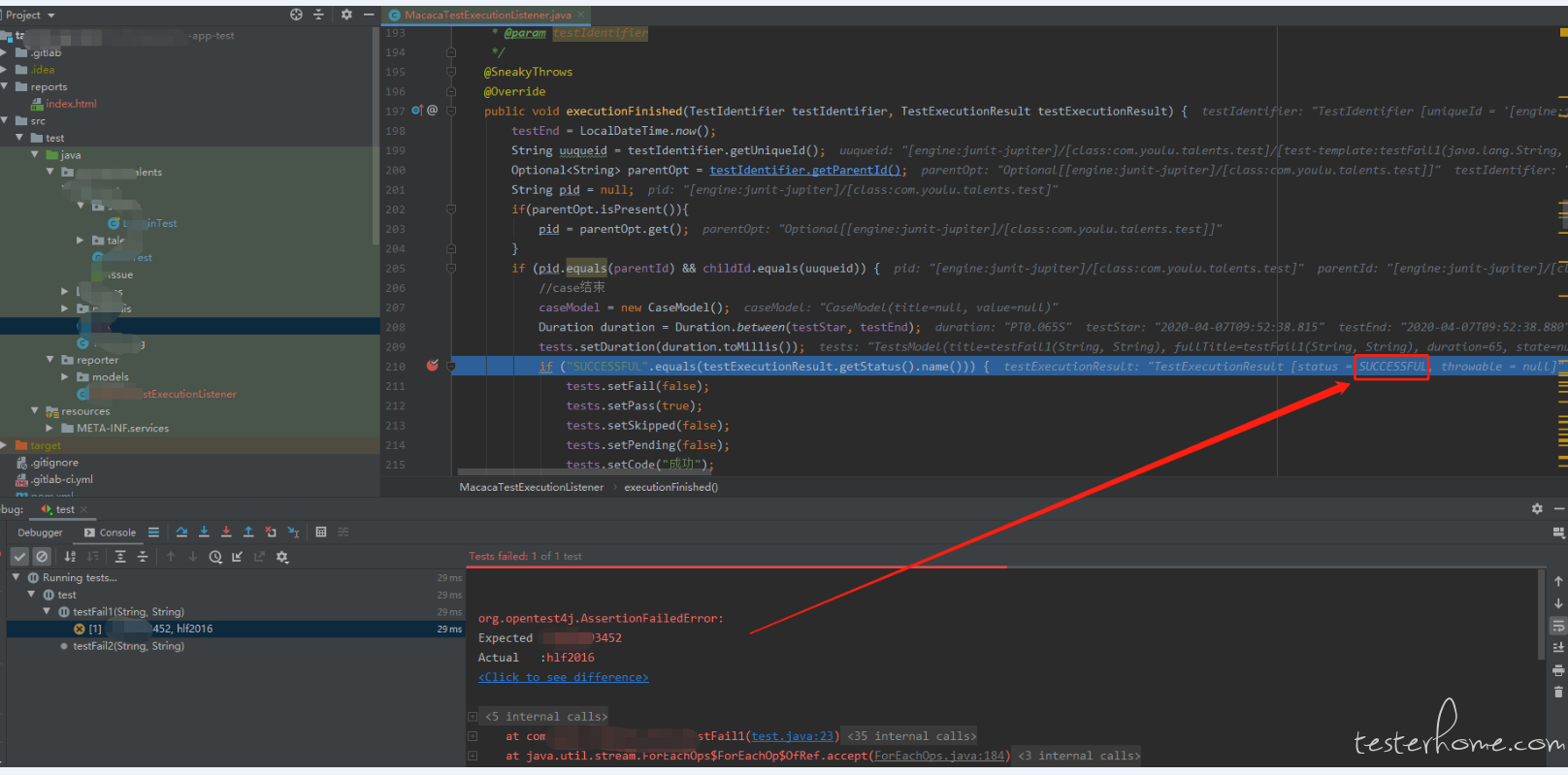Collapse the Running tests node
Image resolution: width=1568 pixels, height=775 pixels.
[x=16, y=577]
